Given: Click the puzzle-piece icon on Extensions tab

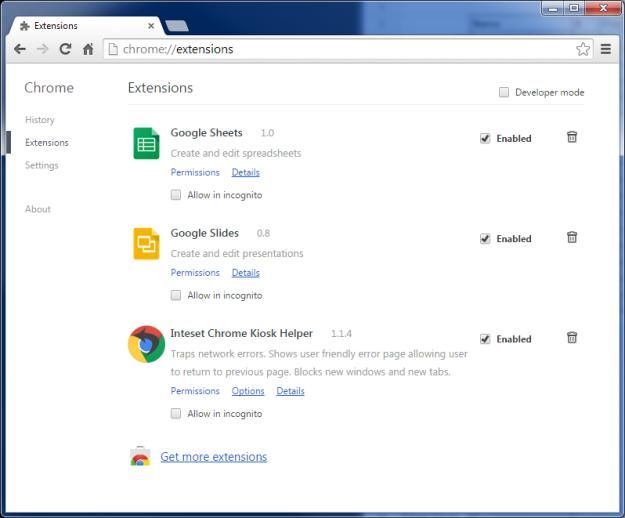Looking at the screenshot, I should pyautogui.click(x=25, y=26).
